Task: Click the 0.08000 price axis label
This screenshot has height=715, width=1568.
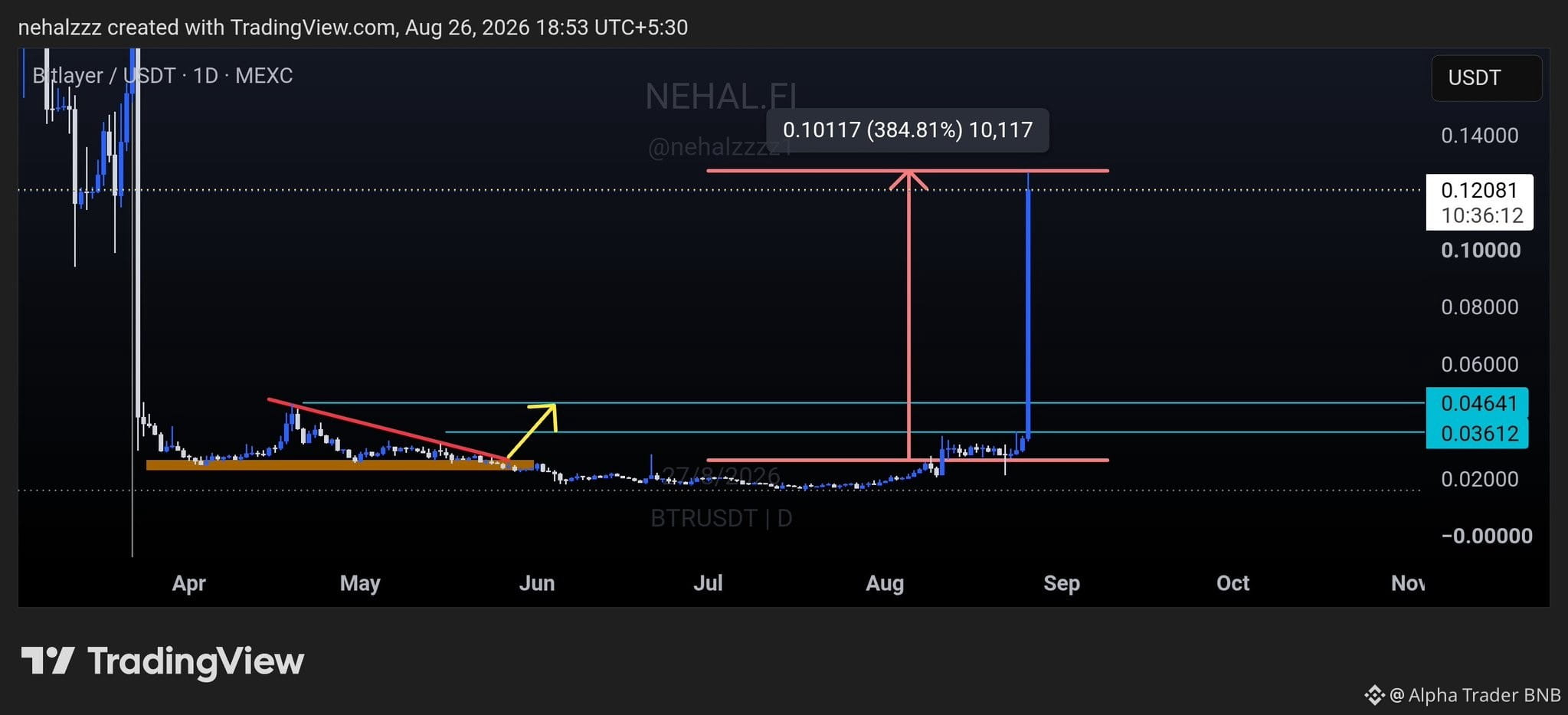Action: pos(1480,307)
